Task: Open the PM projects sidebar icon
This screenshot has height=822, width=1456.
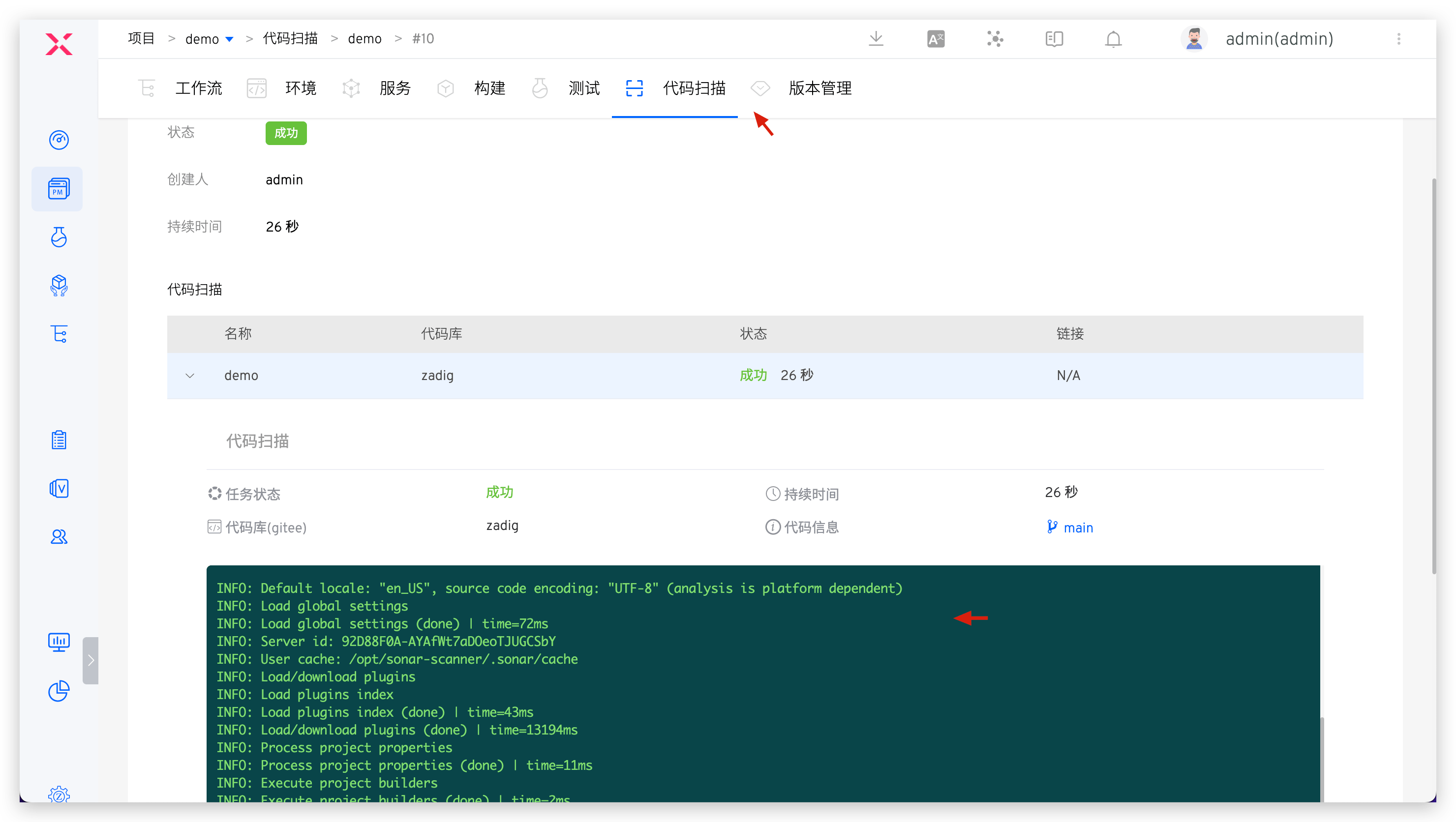Action: pyautogui.click(x=58, y=189)
